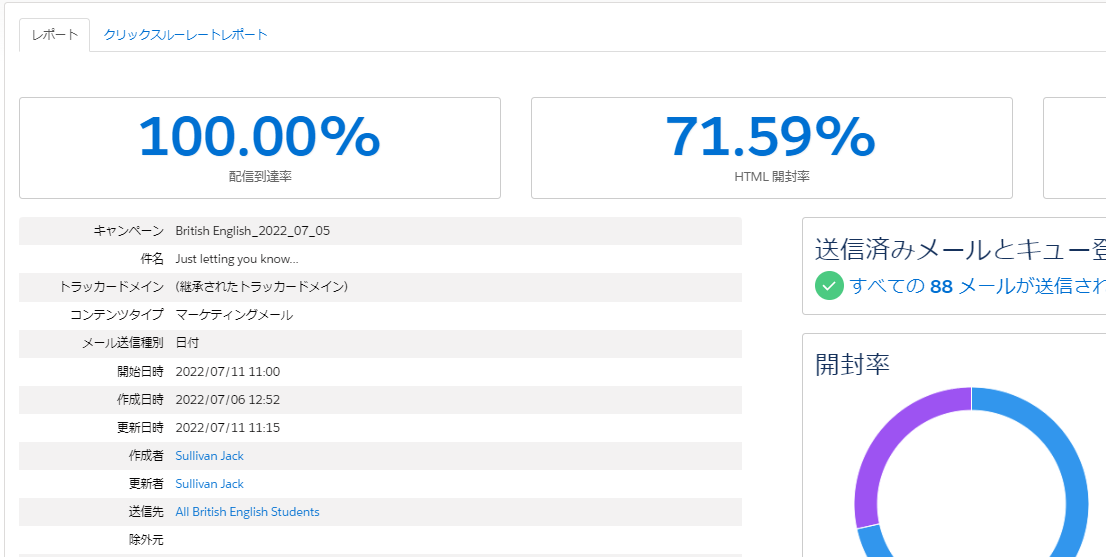The width and height of the screenshot is (1106, 557).
Task: Click the 作成日時 field label
Action: 140,400
